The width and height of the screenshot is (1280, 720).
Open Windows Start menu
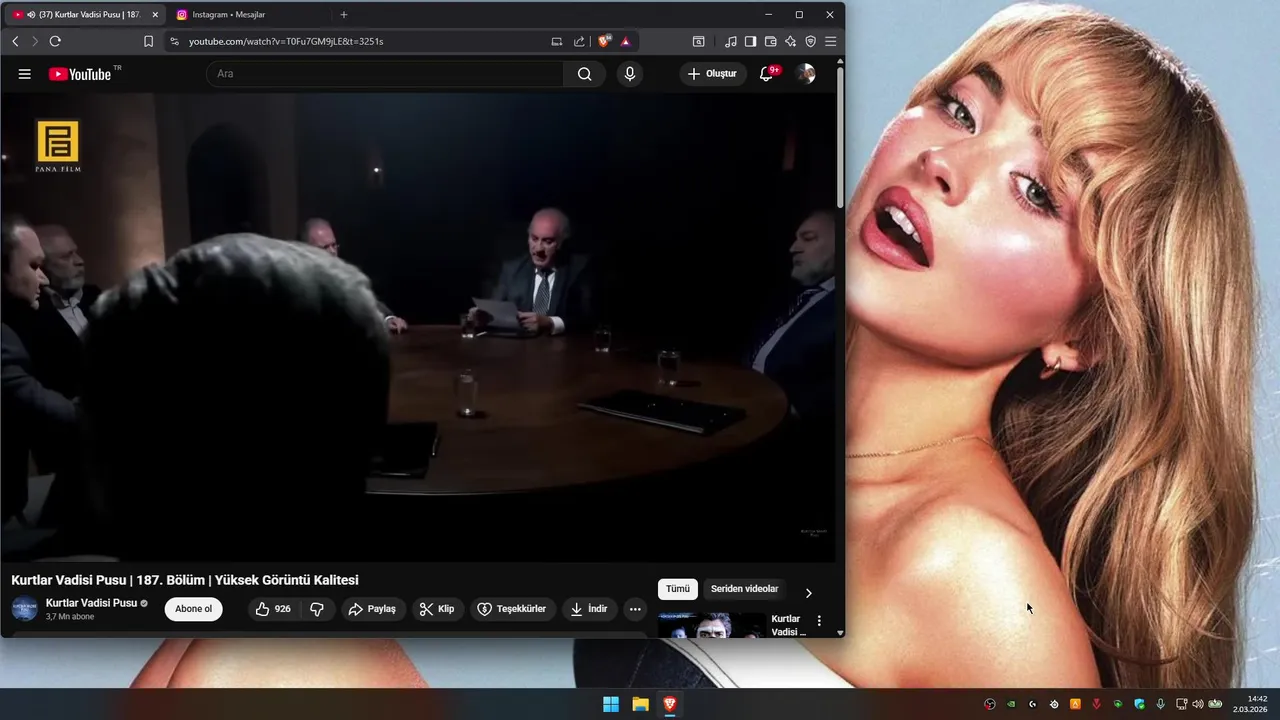click(x=611, y=704)
